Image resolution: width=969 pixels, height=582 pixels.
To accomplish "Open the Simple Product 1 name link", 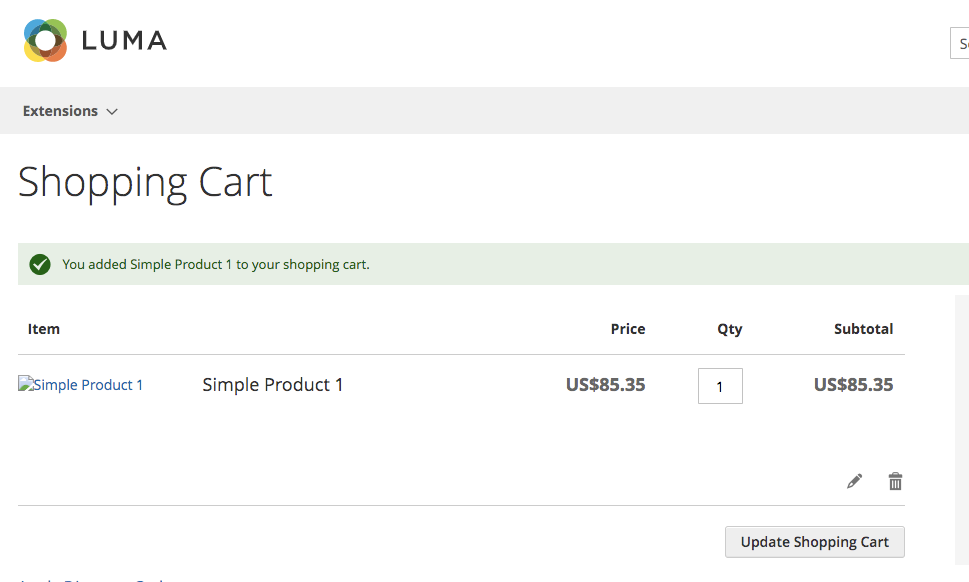I will click(x=273, y=385).
